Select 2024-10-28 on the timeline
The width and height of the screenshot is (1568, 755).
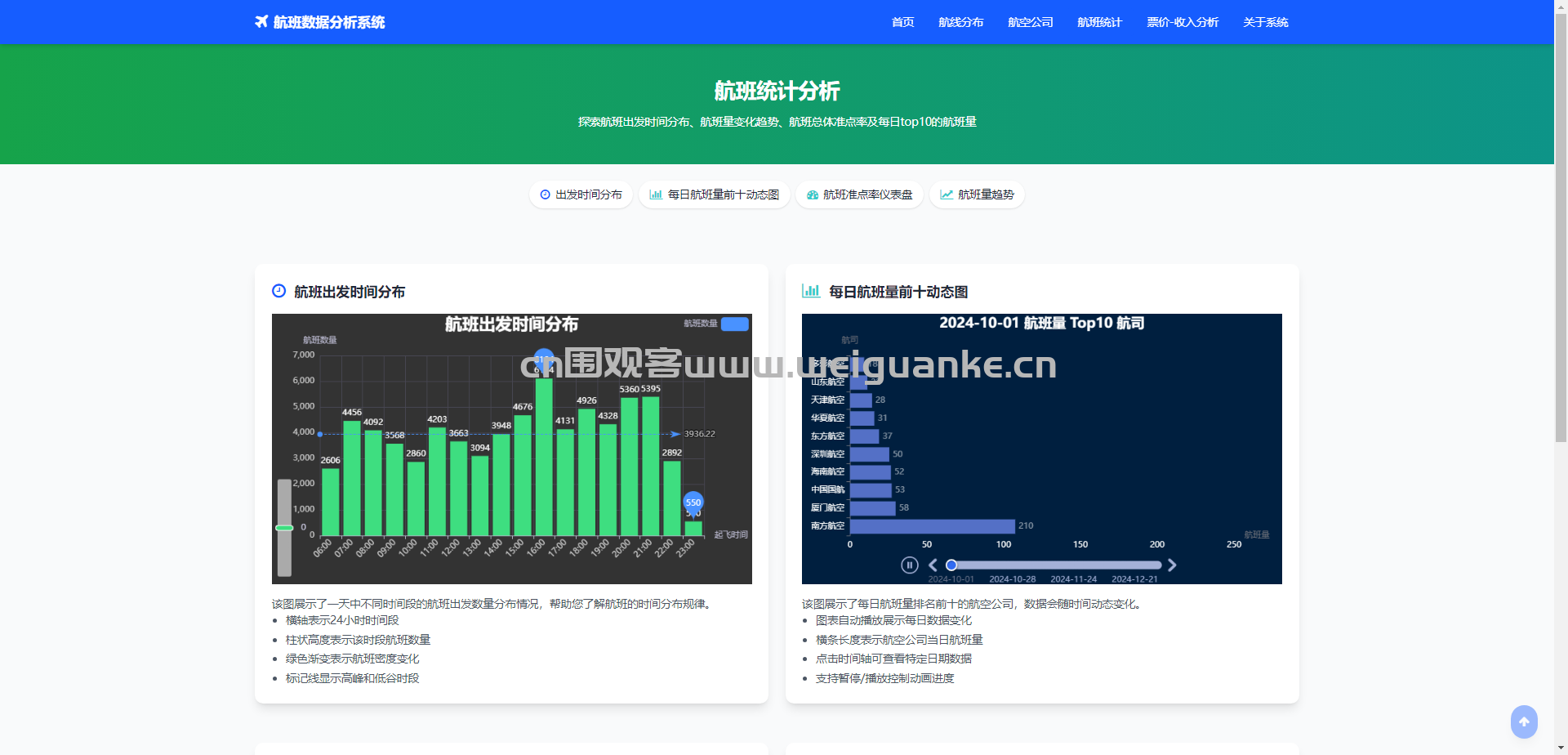[x=1012, y=579]
